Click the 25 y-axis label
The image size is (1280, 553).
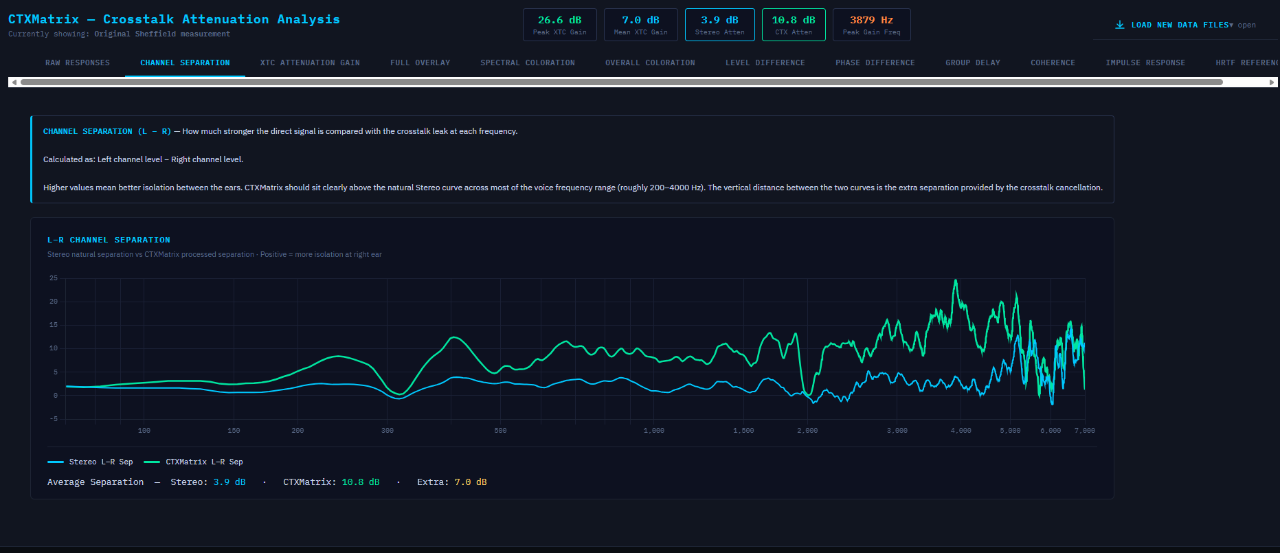53,278
